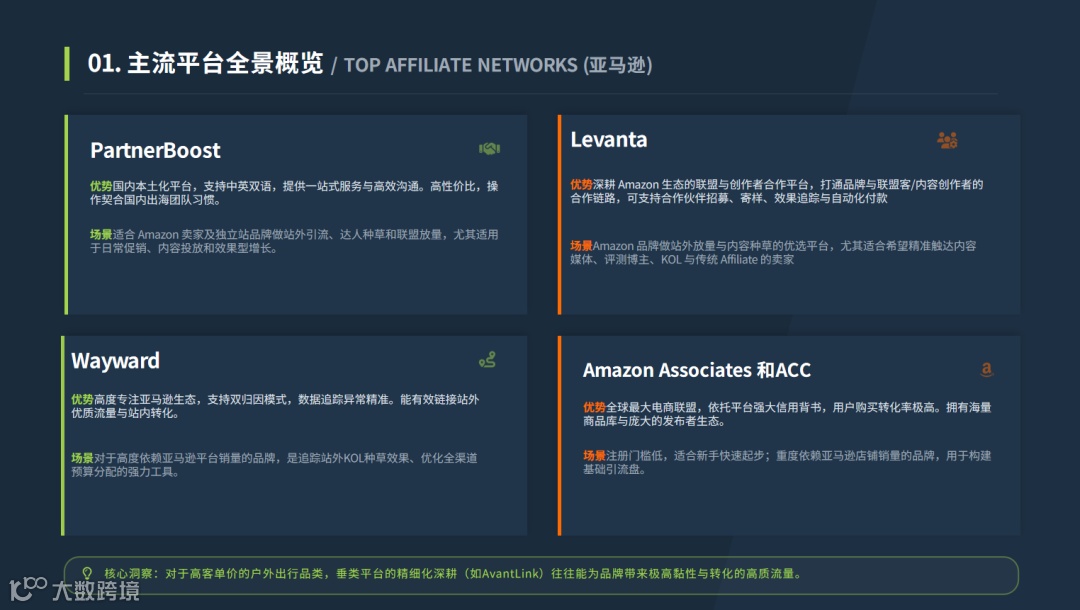1080x610 pixels.
Task: Click the 优势 label in Wayward card
Action: click(82, 399)
